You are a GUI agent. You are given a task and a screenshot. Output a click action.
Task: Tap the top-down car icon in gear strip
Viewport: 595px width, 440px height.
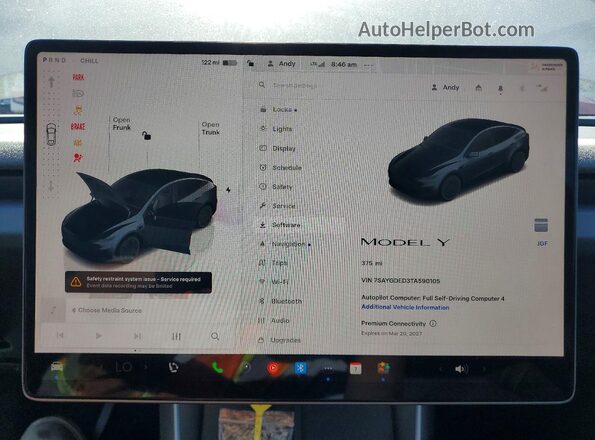pyautogui.click(x=52, y=134)
